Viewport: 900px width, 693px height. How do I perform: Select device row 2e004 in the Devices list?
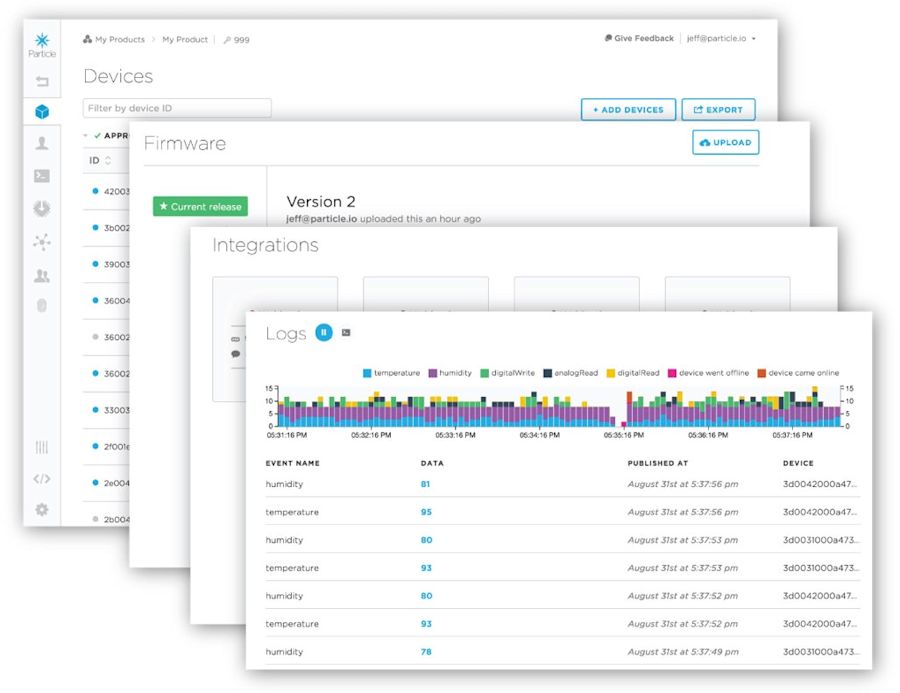(107, 483)
